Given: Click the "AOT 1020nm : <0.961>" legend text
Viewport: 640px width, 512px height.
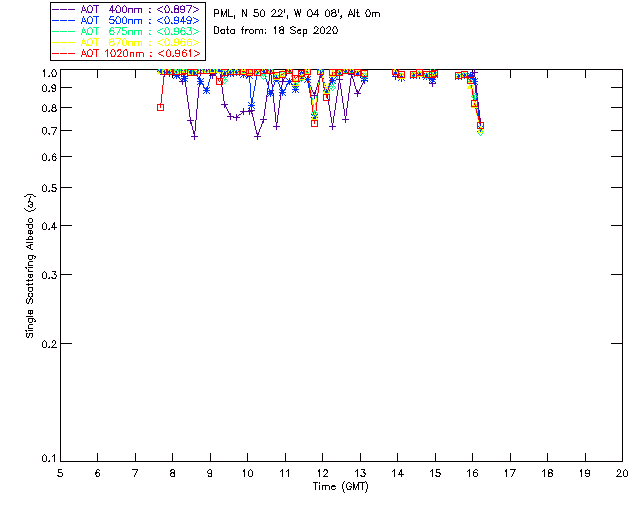Looking at the screenshot, I should [x=140, y=53].
